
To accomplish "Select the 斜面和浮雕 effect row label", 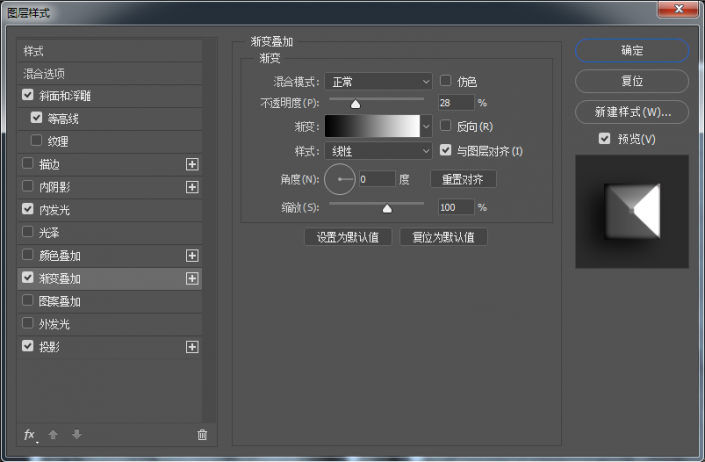I will tap(65, 96).
